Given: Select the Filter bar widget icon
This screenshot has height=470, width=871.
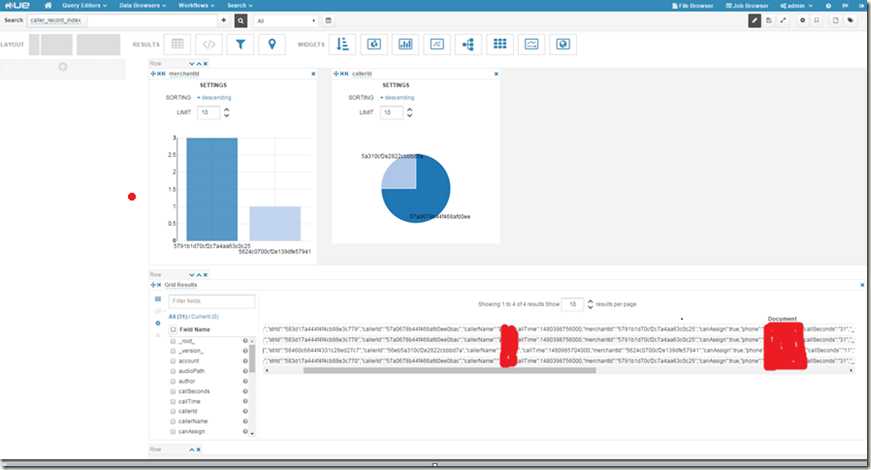Looking at the screenshot, I should (240, 44).
